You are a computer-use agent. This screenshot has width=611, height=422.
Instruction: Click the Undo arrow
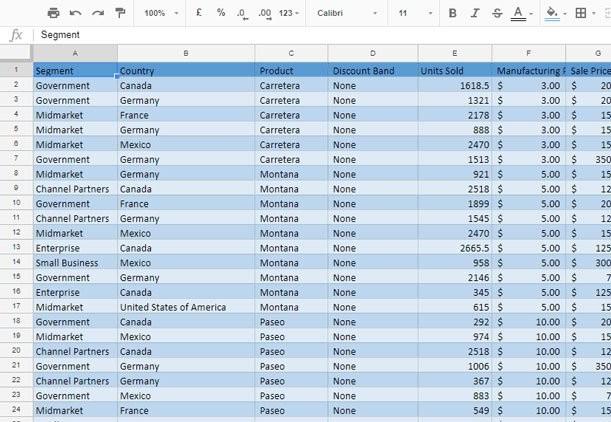75,13
